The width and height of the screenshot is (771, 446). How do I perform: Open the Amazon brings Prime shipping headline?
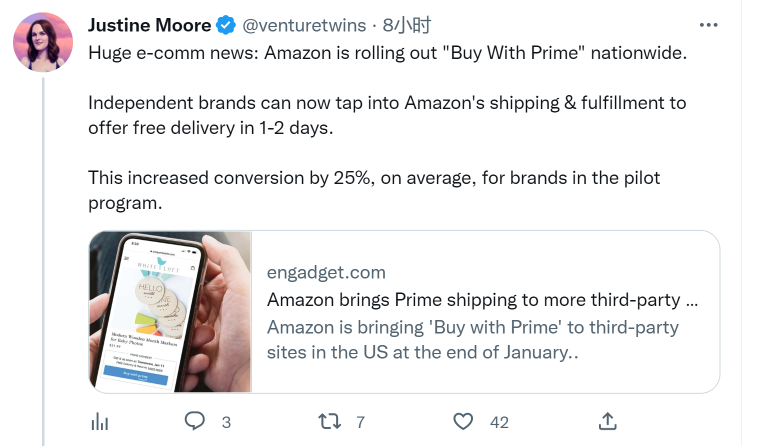click(x=482, y=300)
